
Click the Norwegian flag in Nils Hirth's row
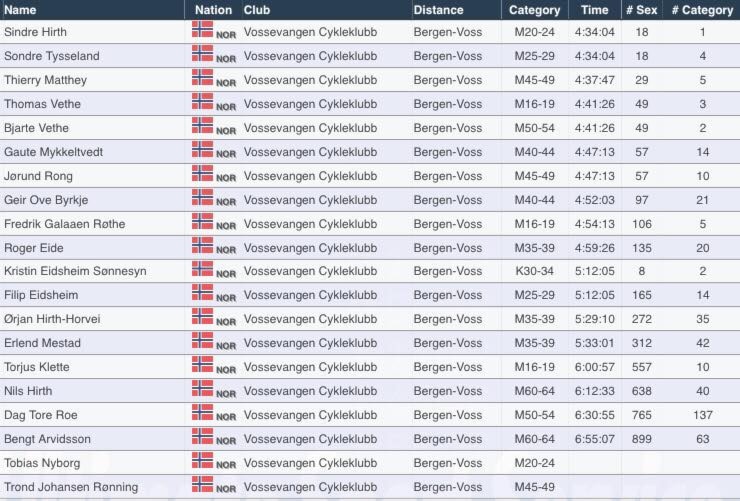[202, 389]
